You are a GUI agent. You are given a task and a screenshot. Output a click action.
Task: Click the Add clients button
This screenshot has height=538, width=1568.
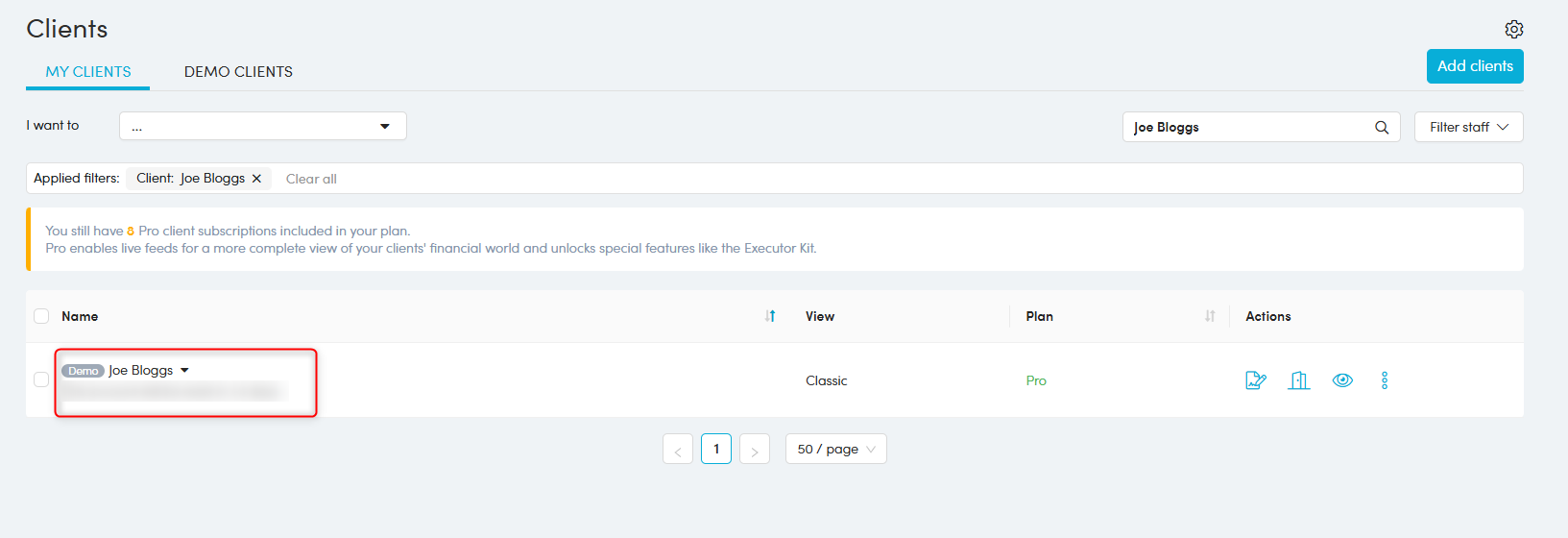(x=1474, y=66)
